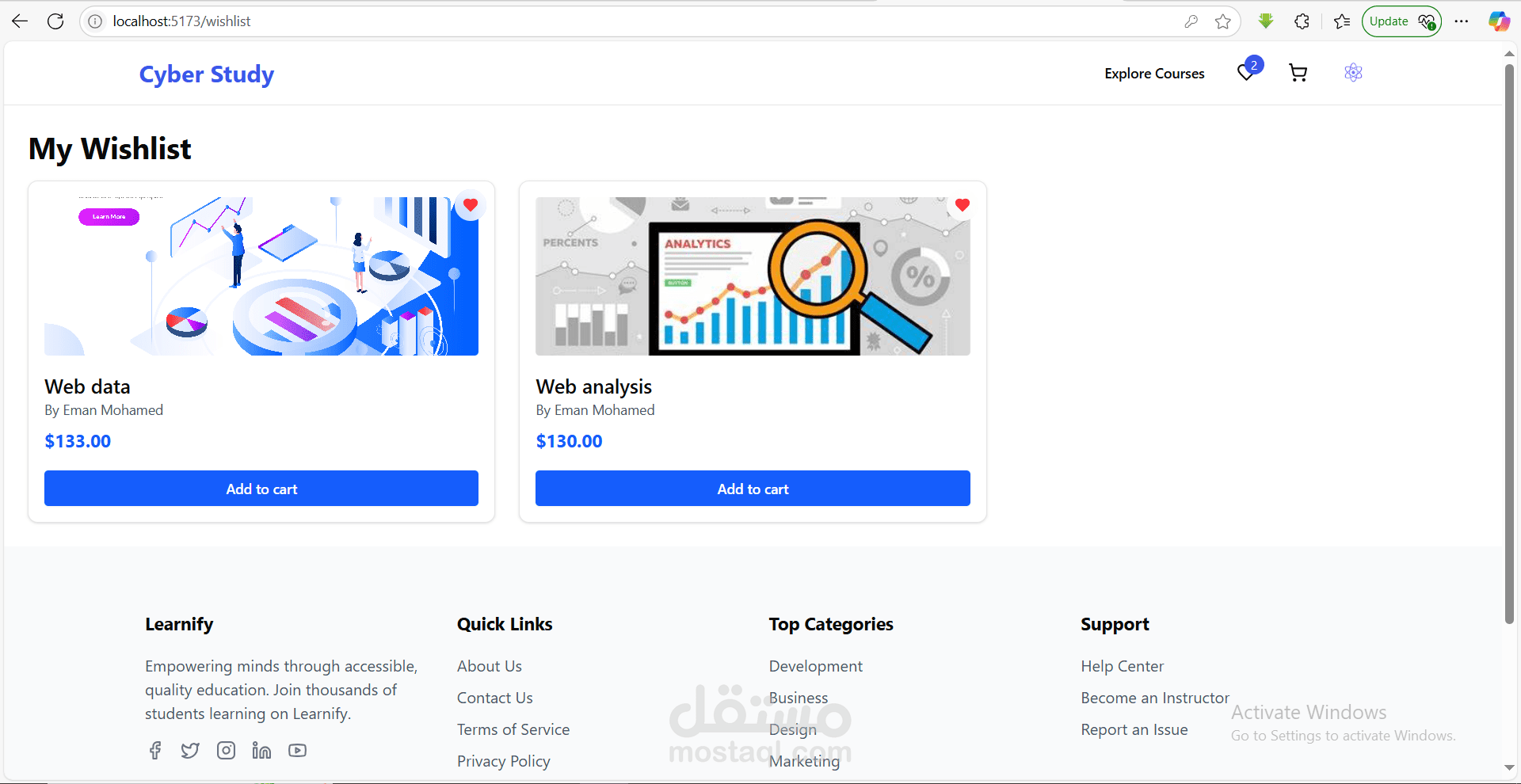Remove Web data from wishlist via heart
The image size is (1521, 784).
[470, 205]
